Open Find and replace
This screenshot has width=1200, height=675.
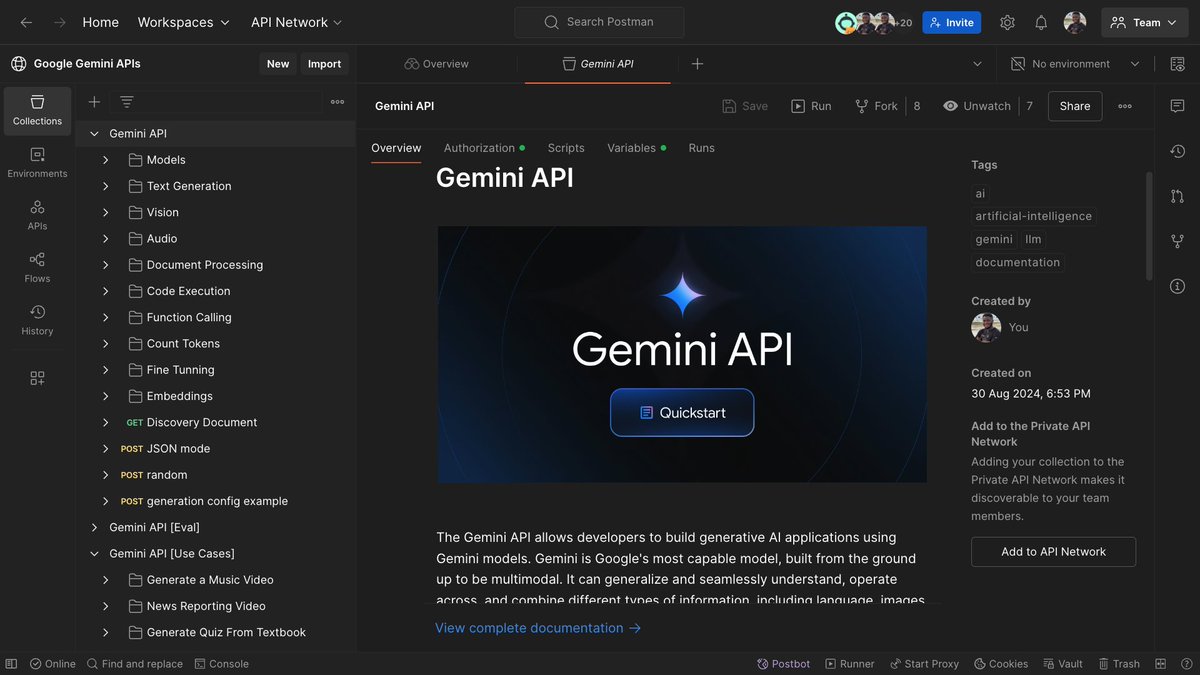(x=134, y=664)
